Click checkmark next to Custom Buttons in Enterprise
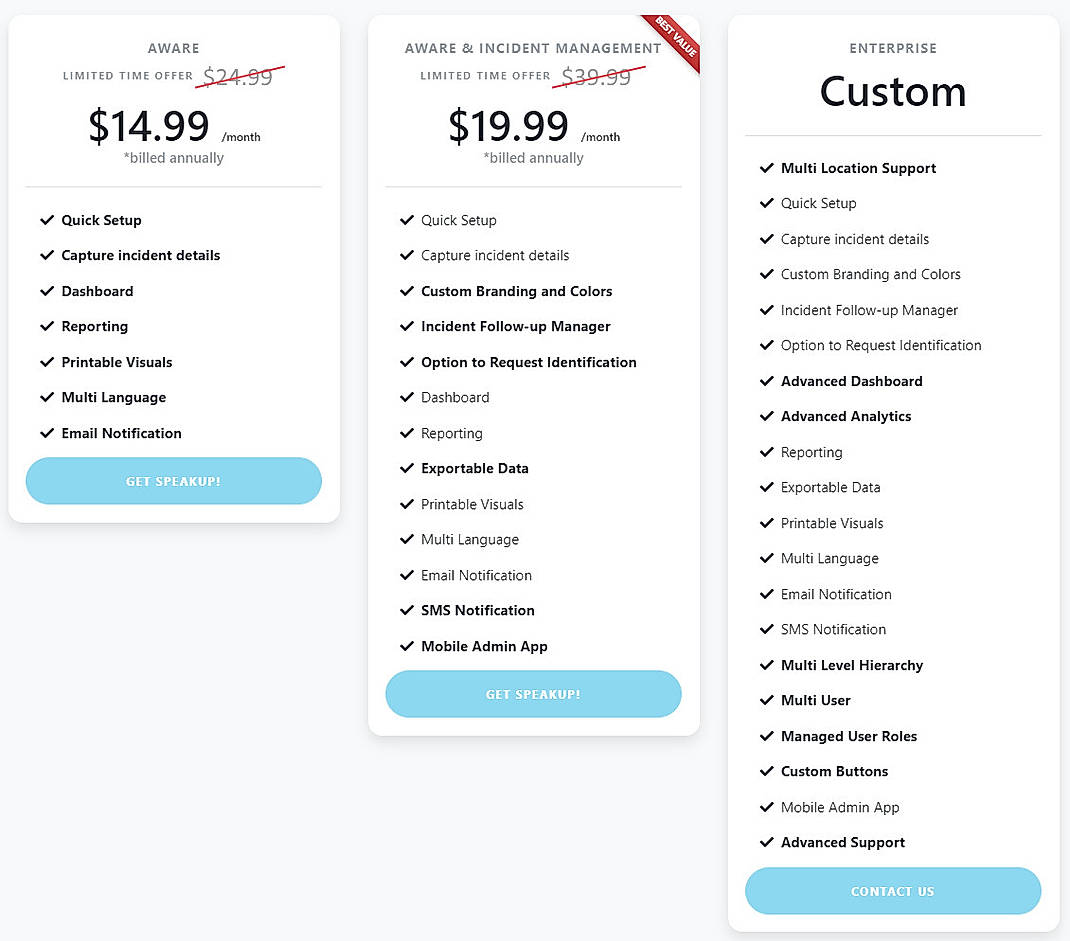The height and width of the screenshot is (941, 1070). [x=767, y=771]
